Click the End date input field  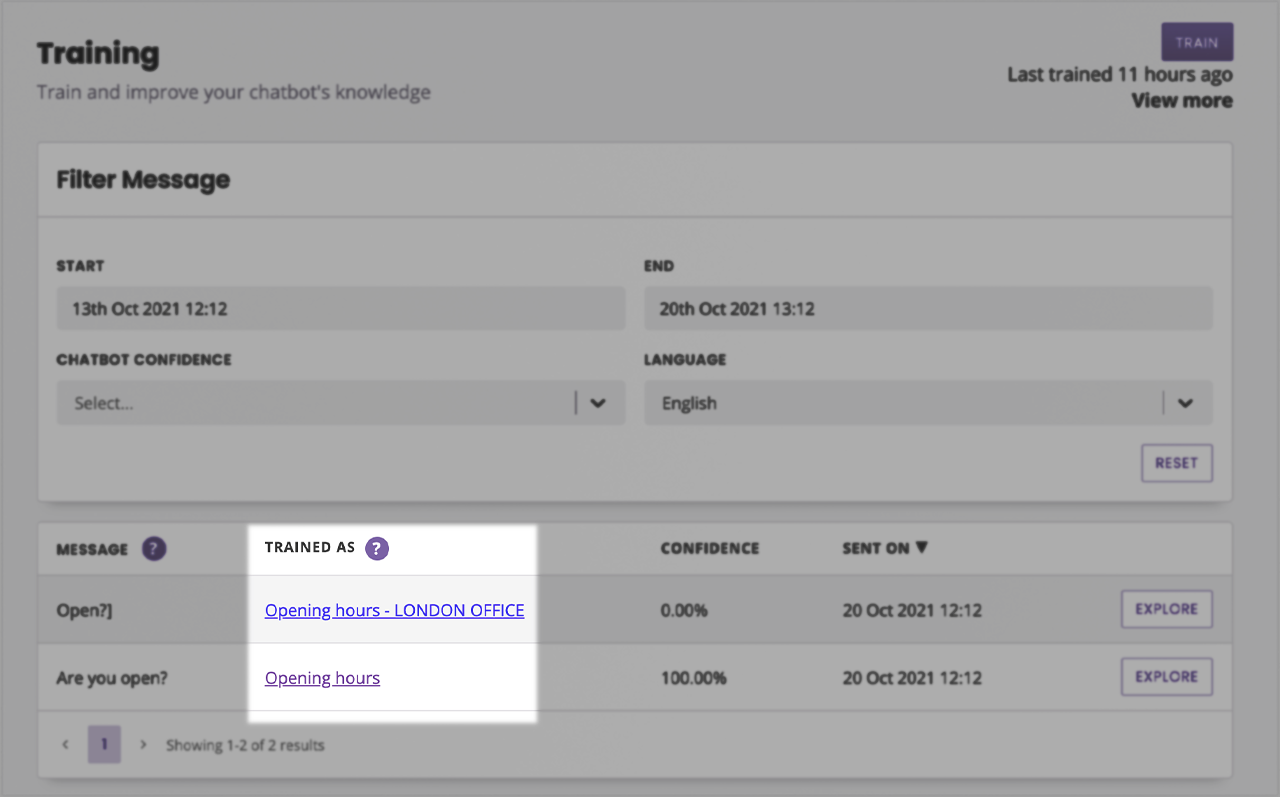[927, 309]
